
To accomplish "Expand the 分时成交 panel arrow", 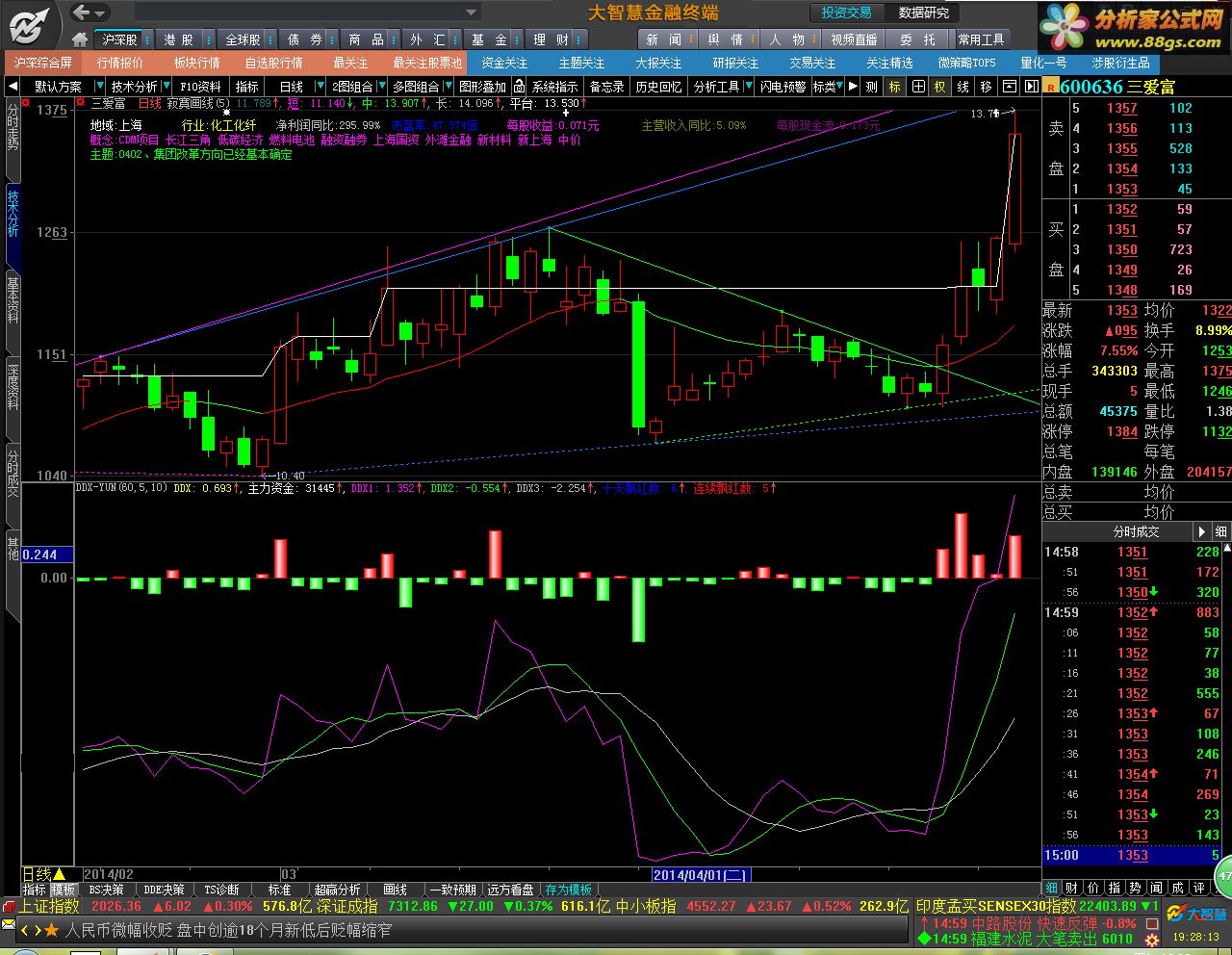I will (1202, 531).
